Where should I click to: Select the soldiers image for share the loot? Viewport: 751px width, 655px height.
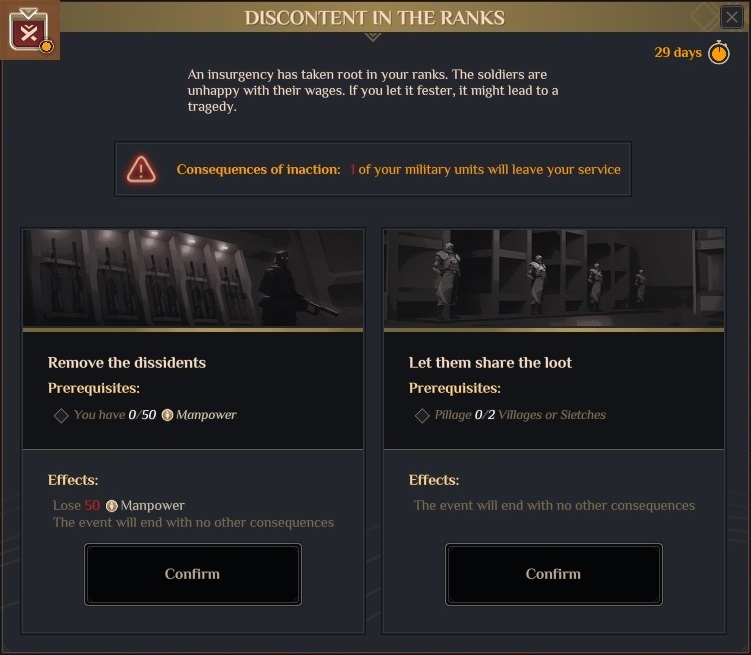(554, 278)
